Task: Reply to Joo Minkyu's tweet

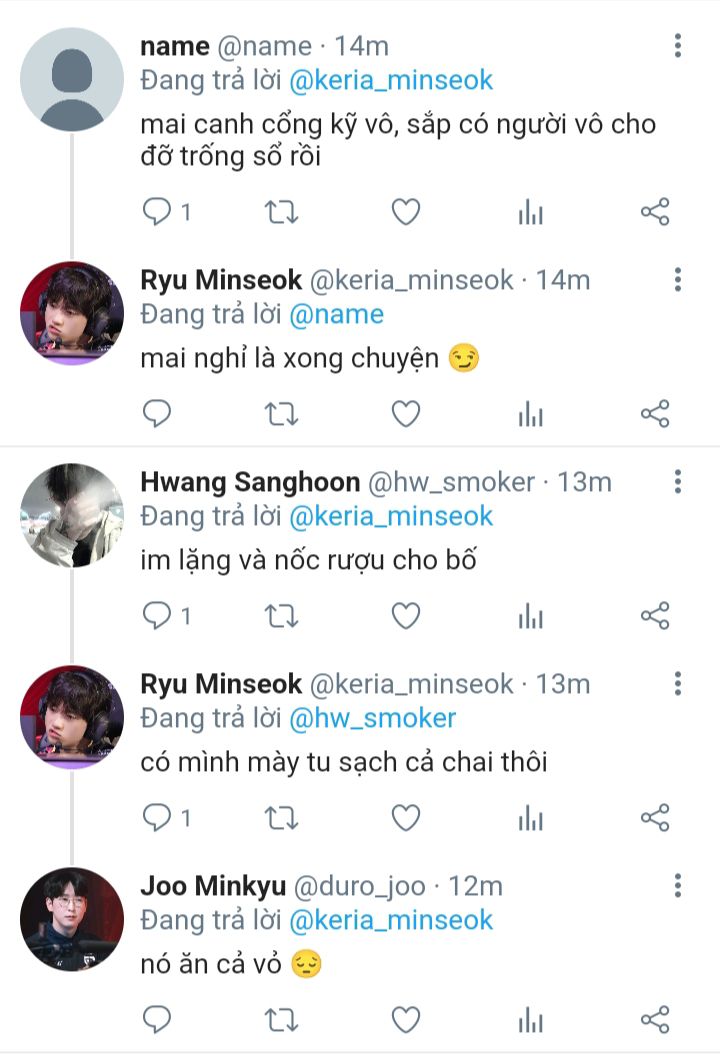Action: 157,1020
